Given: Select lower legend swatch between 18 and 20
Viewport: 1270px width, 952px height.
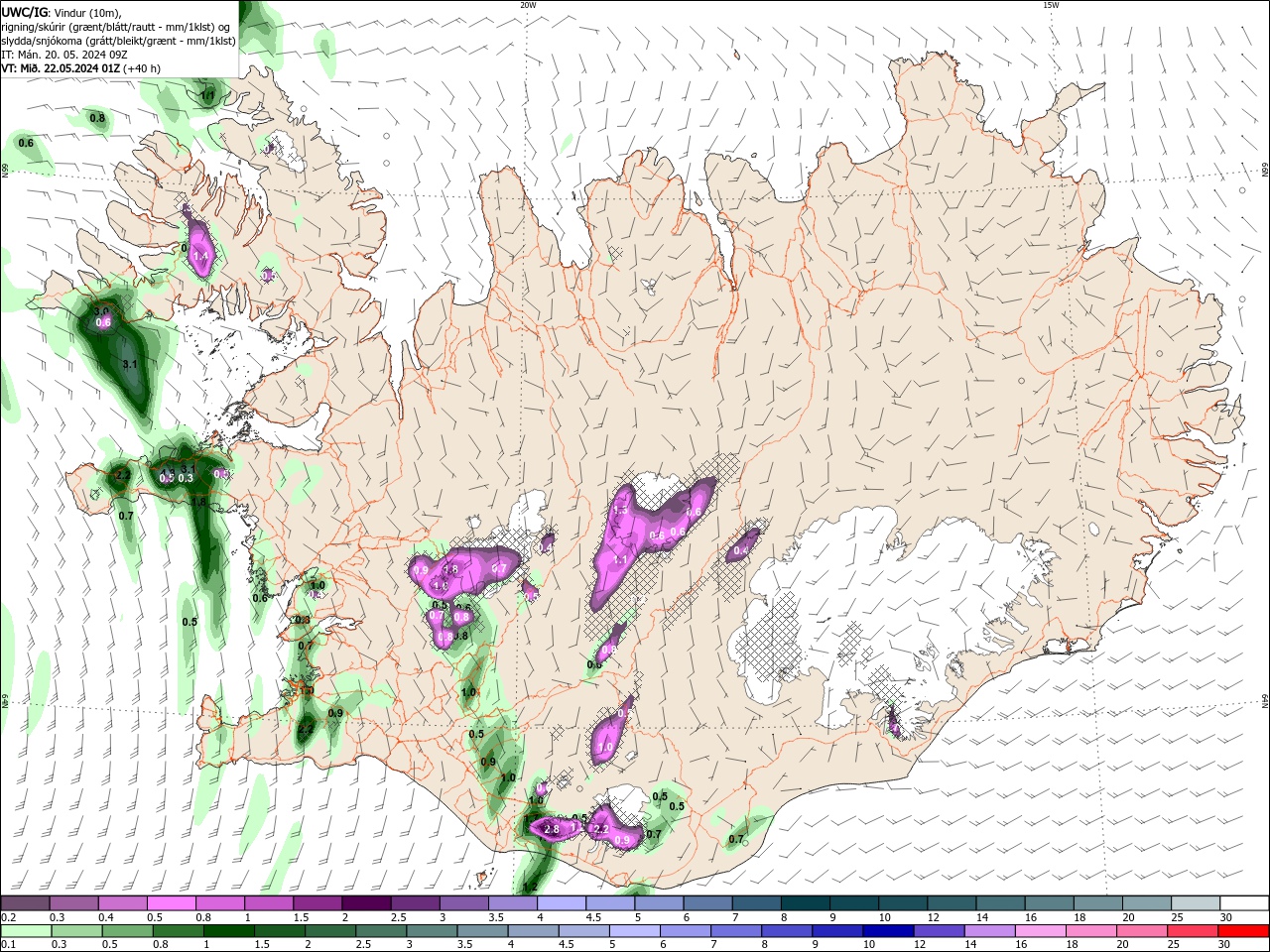Looking at the screenshot, I should click(x=1091, y=931).
